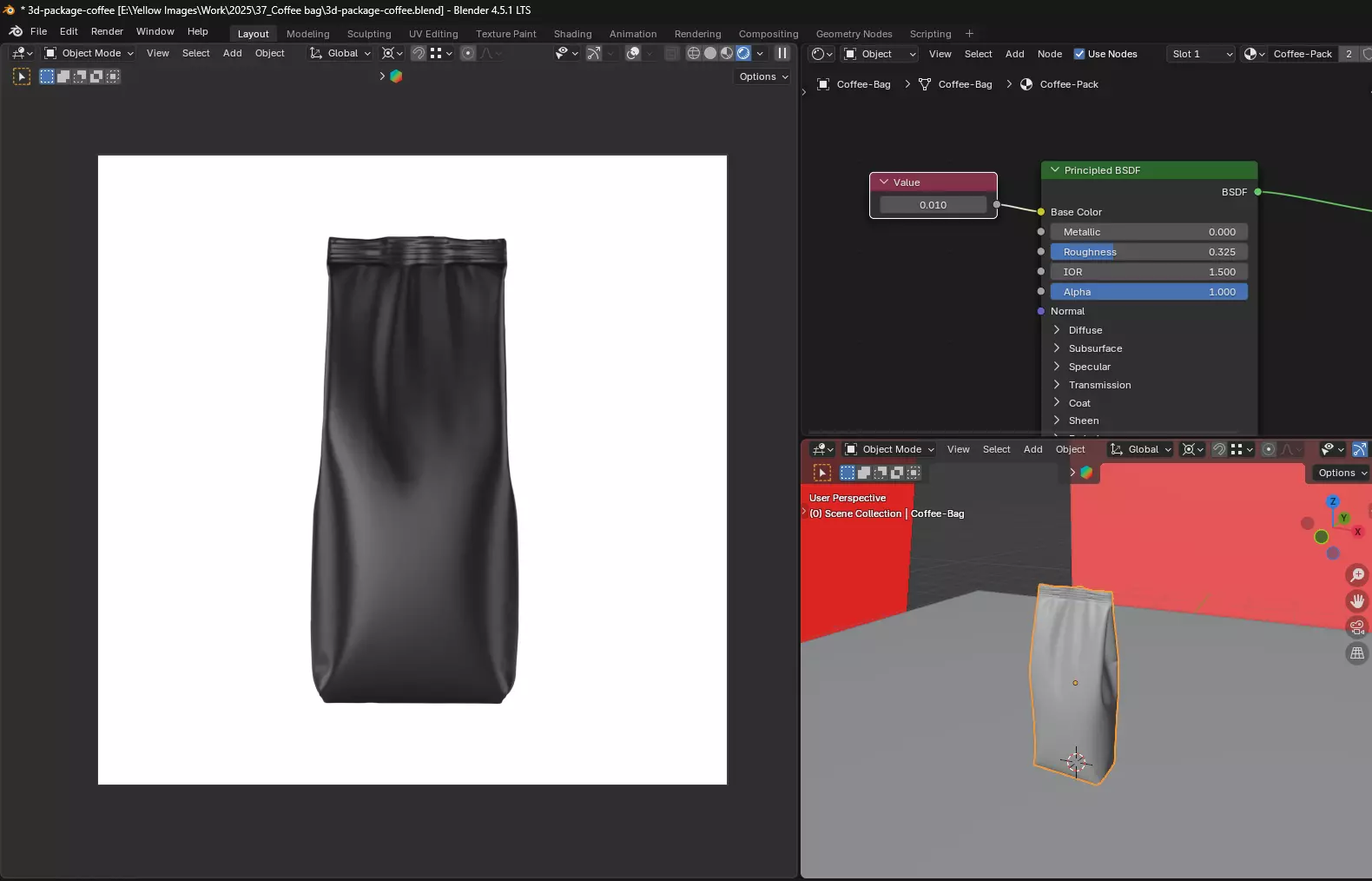Adjust the Alpha slider on Principled BSDF
The height and width of the screenshot is (881, 1372).
1149,292
